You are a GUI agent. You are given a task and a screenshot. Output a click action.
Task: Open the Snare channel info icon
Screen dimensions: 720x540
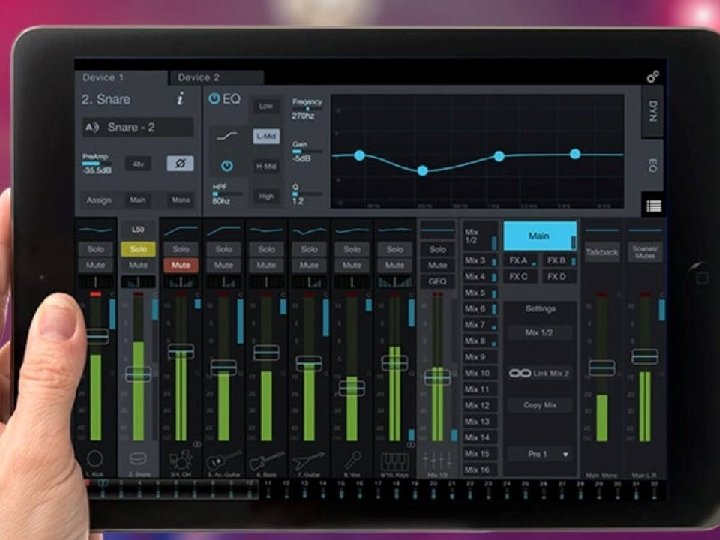[x=181, y=98]
